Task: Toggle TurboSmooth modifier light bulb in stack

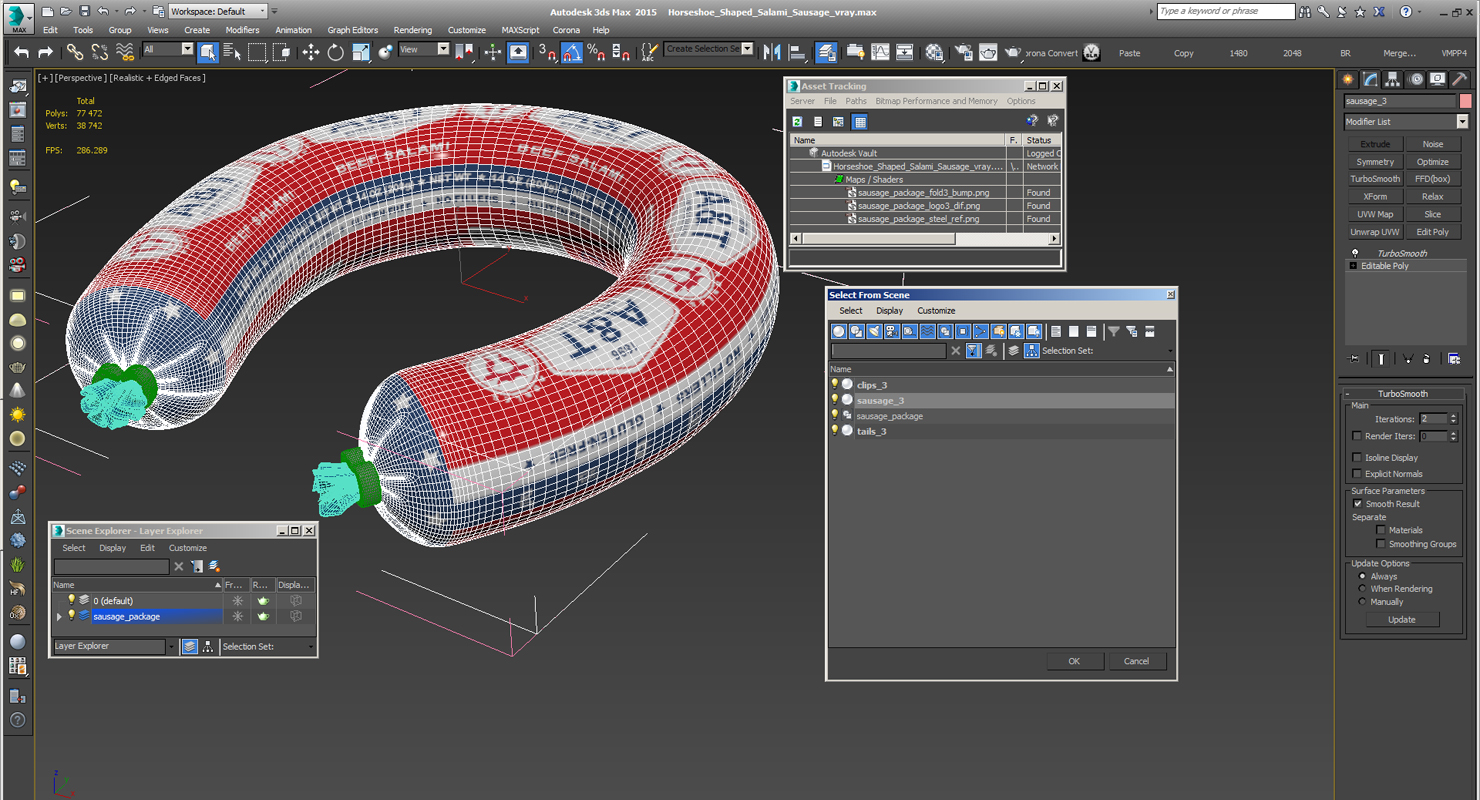Action: (x=1355, y=253)
